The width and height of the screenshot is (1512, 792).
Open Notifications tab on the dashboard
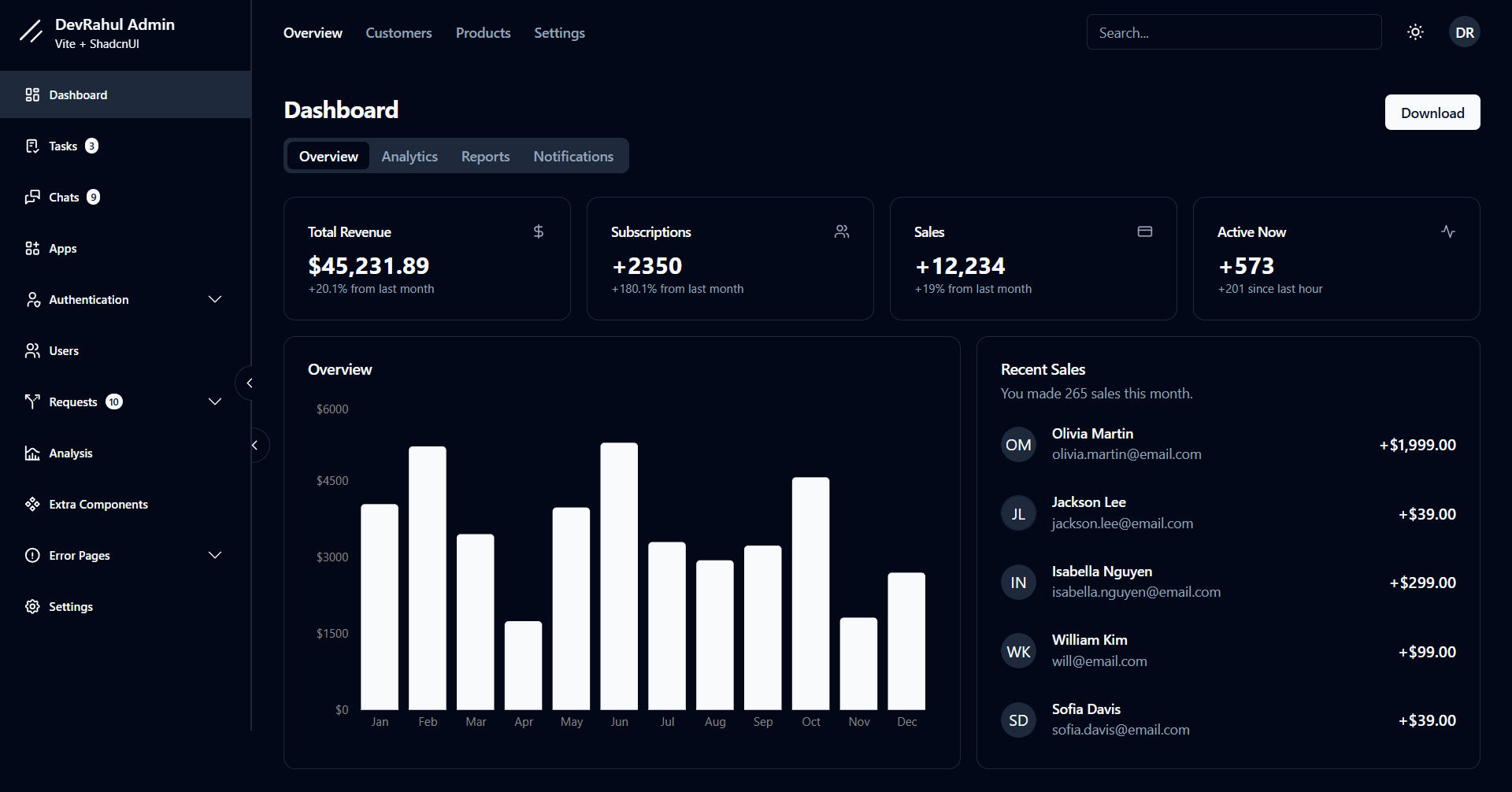(573, 156)
